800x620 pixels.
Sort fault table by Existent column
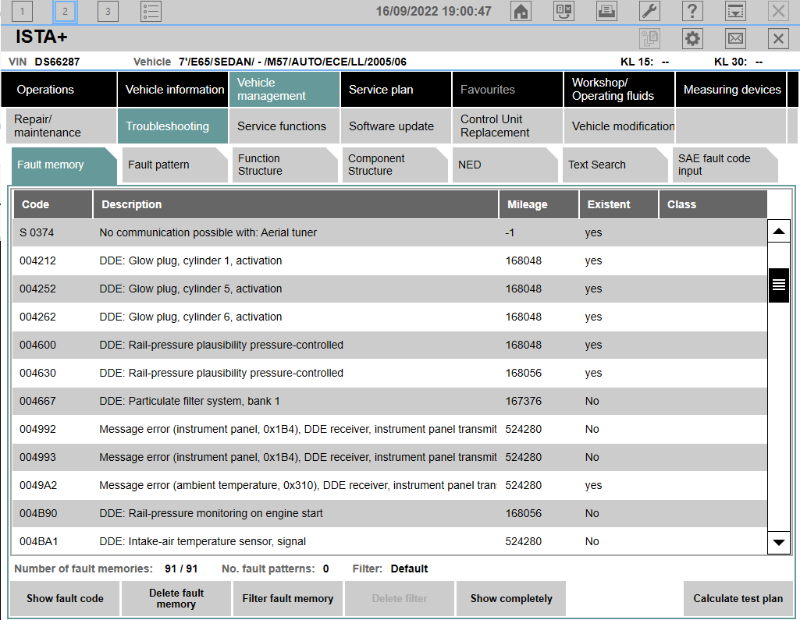(618, 204)
